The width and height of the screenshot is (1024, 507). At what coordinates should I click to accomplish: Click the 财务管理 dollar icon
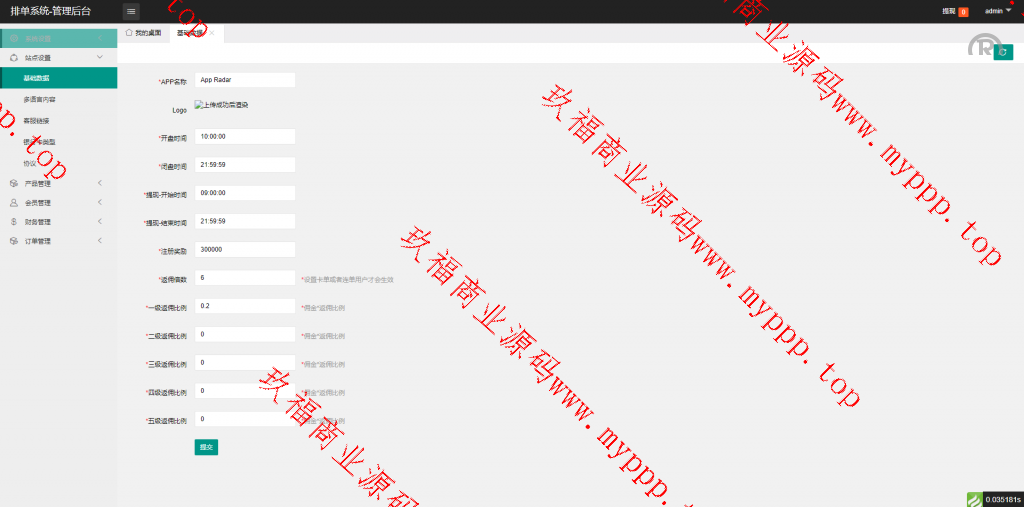pos(13,222)
